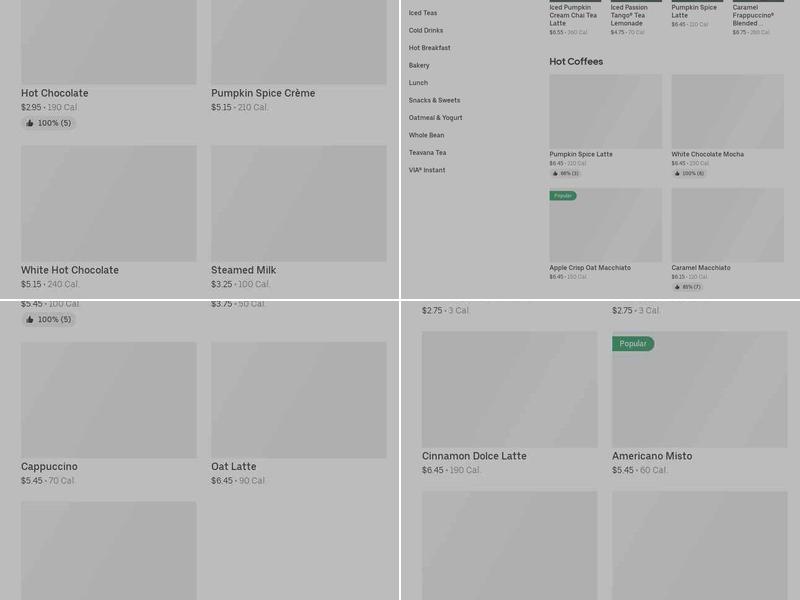
Task: Click the Apple Crisp Oat Macchiato item name
Action: coord(590,268)
